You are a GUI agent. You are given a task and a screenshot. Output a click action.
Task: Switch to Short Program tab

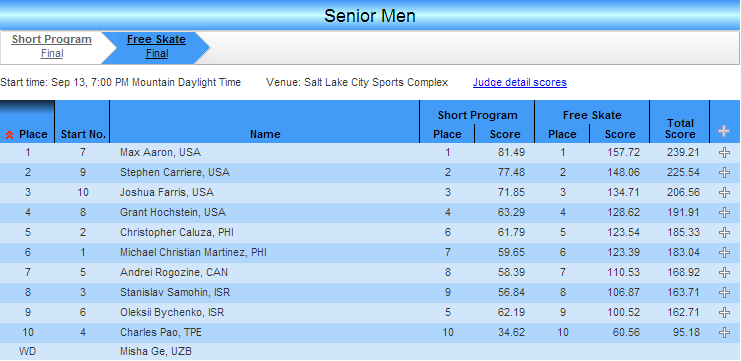[x=52, y=39]
